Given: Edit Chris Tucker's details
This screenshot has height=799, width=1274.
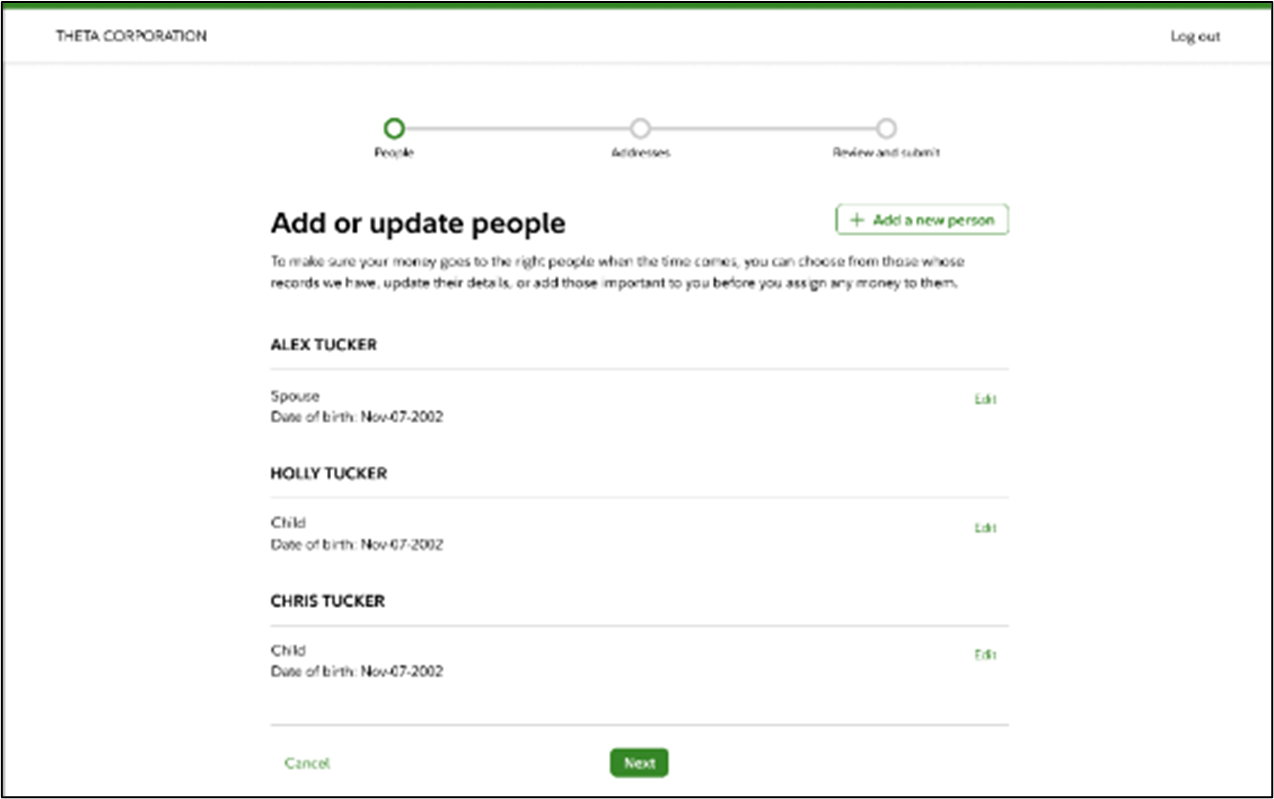Looking at the screenshot, I should (x=985, y=655).
